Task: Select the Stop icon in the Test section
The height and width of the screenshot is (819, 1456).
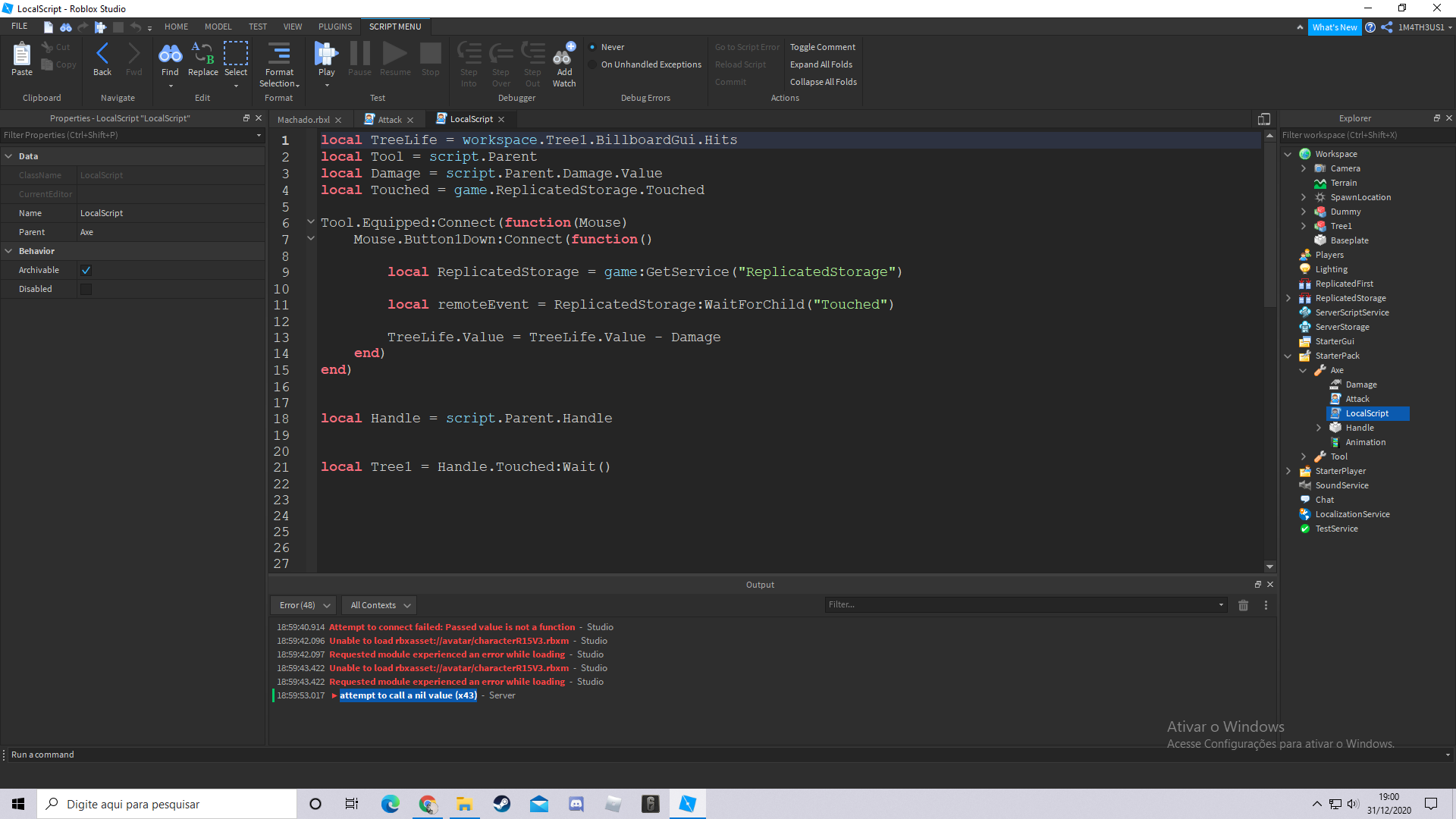Action: tap(430, 53)
